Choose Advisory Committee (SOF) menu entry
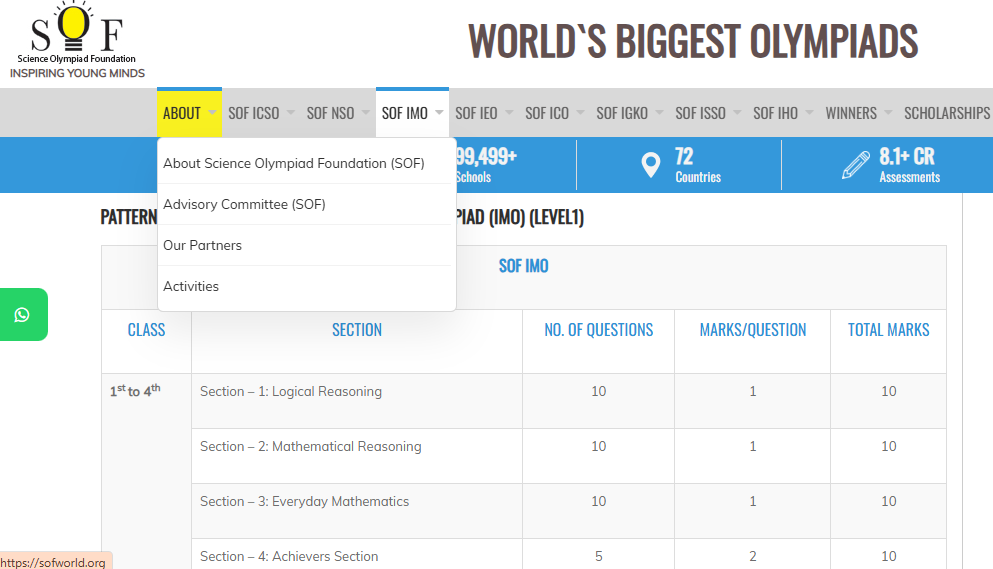Viewport: 993px width, 569px height. click(244, 204)
